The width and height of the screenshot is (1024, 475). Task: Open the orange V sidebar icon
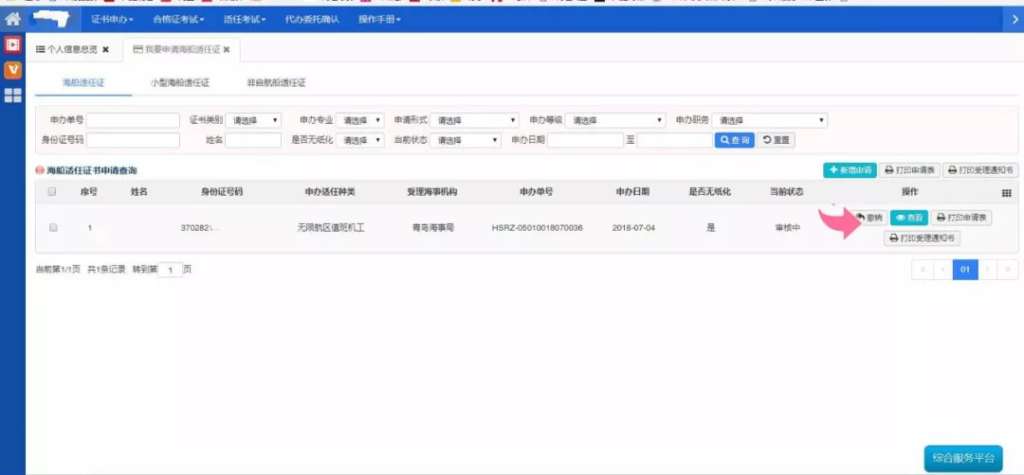[12, 70]
